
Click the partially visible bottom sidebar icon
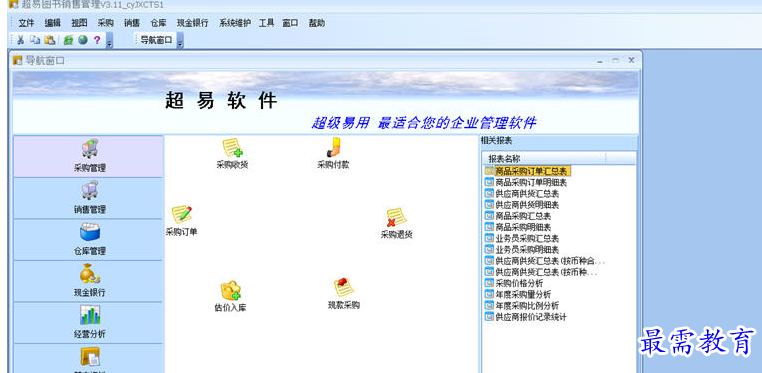(x=90, y=358)
